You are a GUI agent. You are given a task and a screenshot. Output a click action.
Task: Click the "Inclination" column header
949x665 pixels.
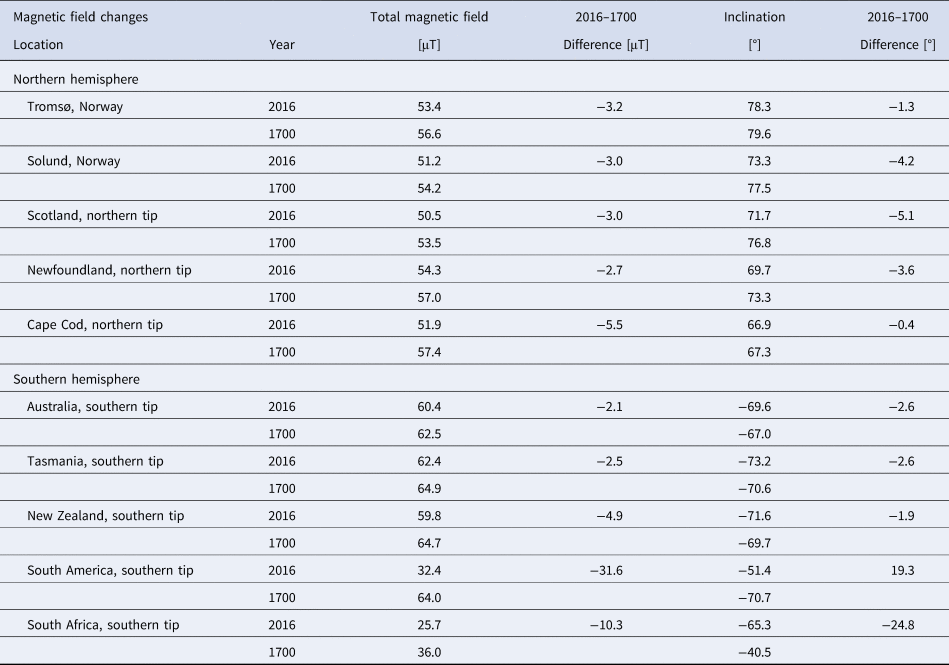[x=754, y=17]
